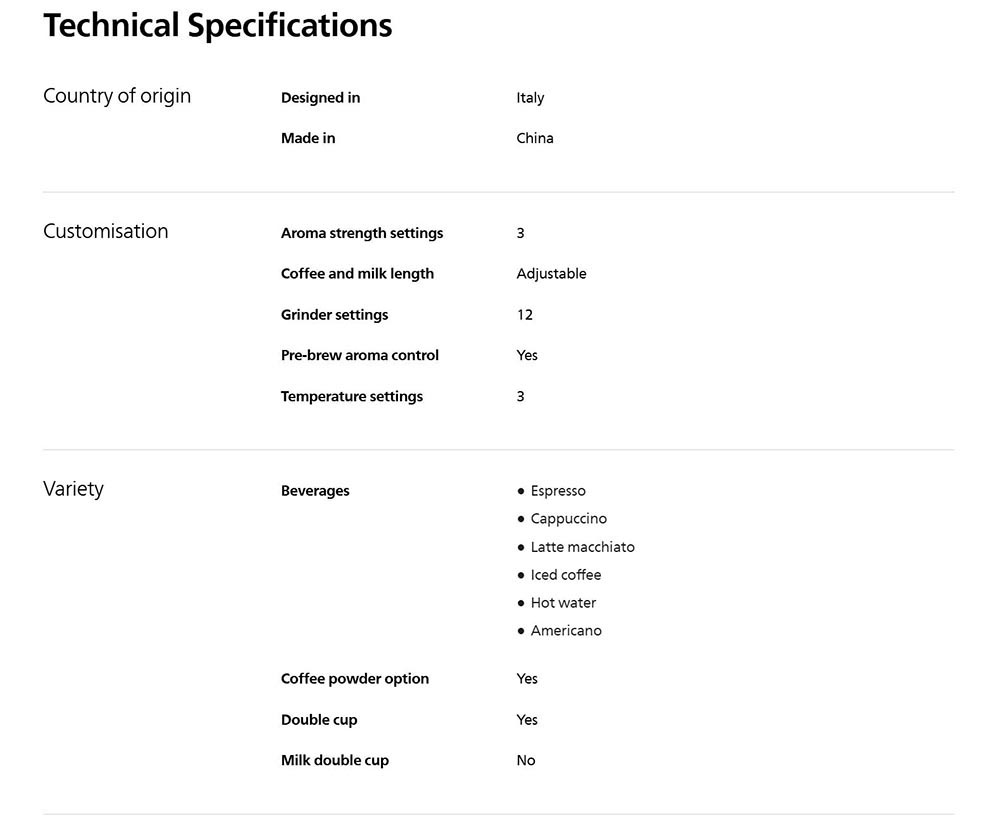Click the Grinder settings label
995x835 pixels.
(x=334, y=315)
